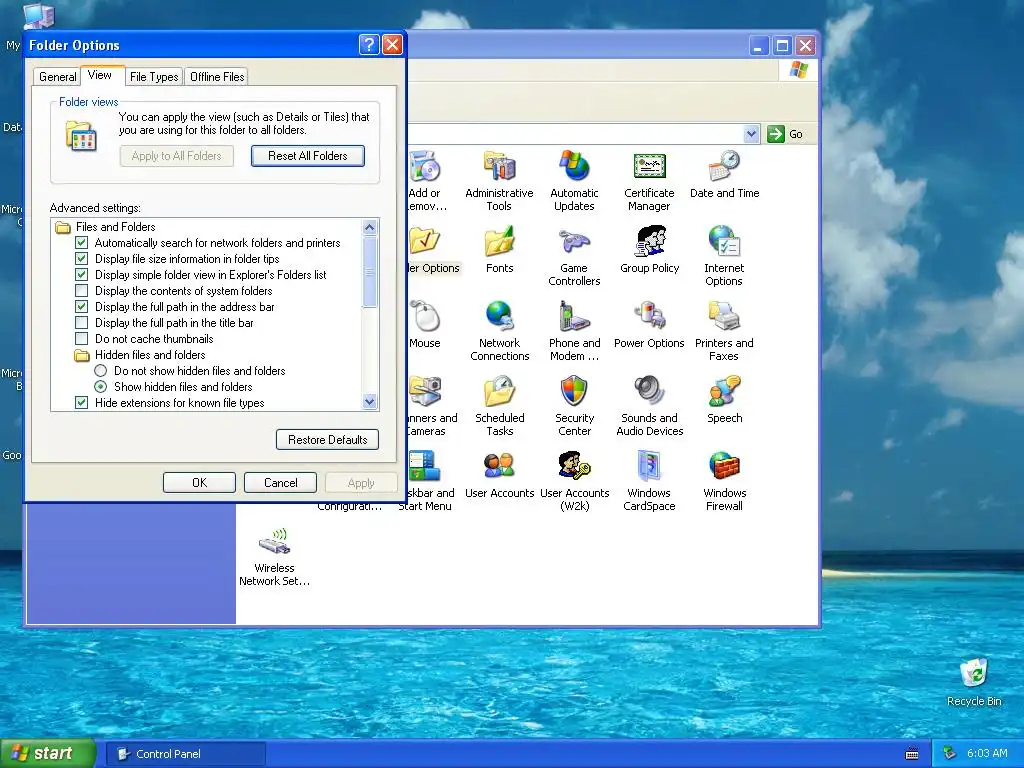Toggle Display simple folder view checkbox

pyautogui.click(x=82, y=275)
